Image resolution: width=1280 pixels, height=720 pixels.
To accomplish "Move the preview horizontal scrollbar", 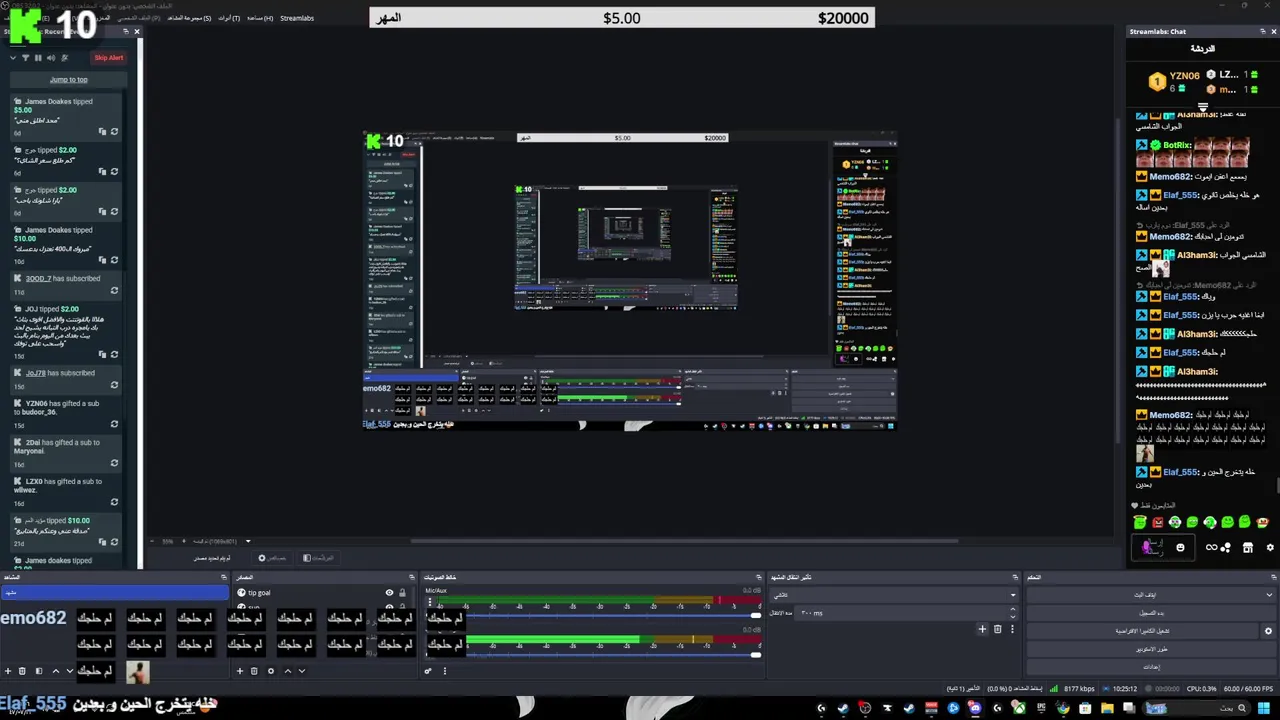I will pyautogui.click(x=685, y=541).
